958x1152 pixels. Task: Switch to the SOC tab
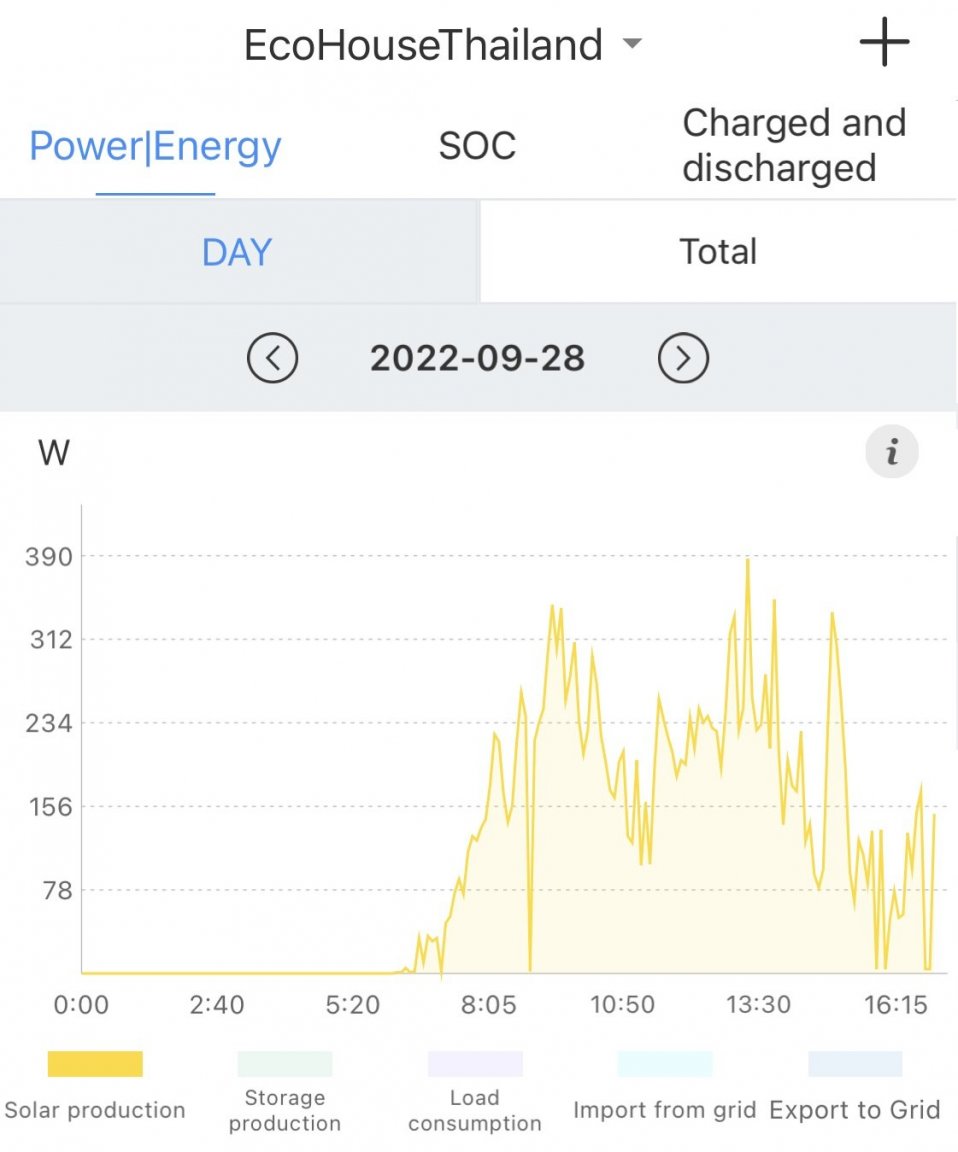(x=478, y=145)
